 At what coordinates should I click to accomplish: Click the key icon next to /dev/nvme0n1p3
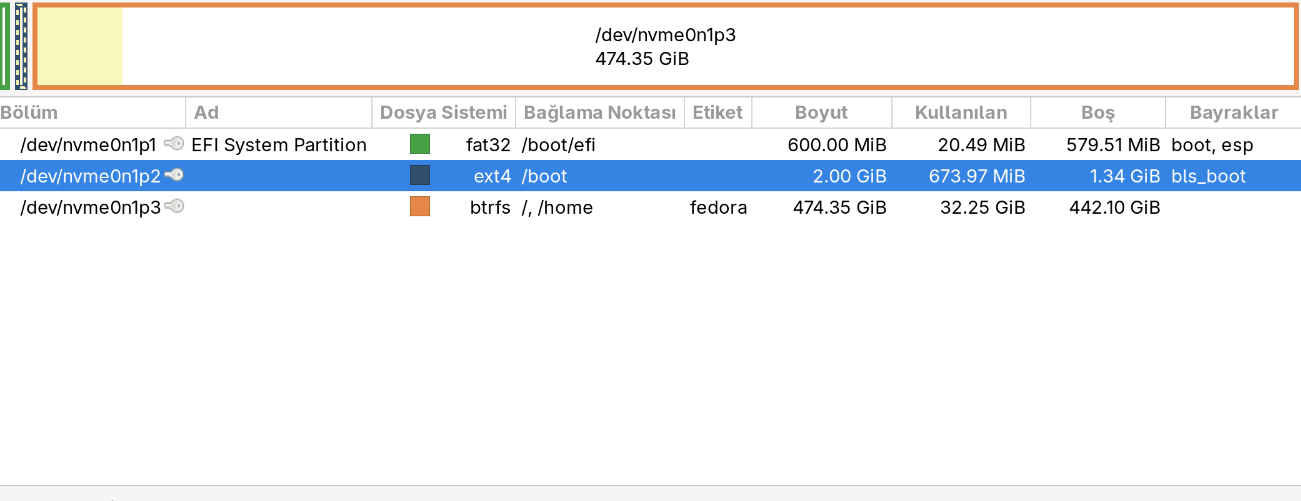pyautogui.click(x=174, y=207)
